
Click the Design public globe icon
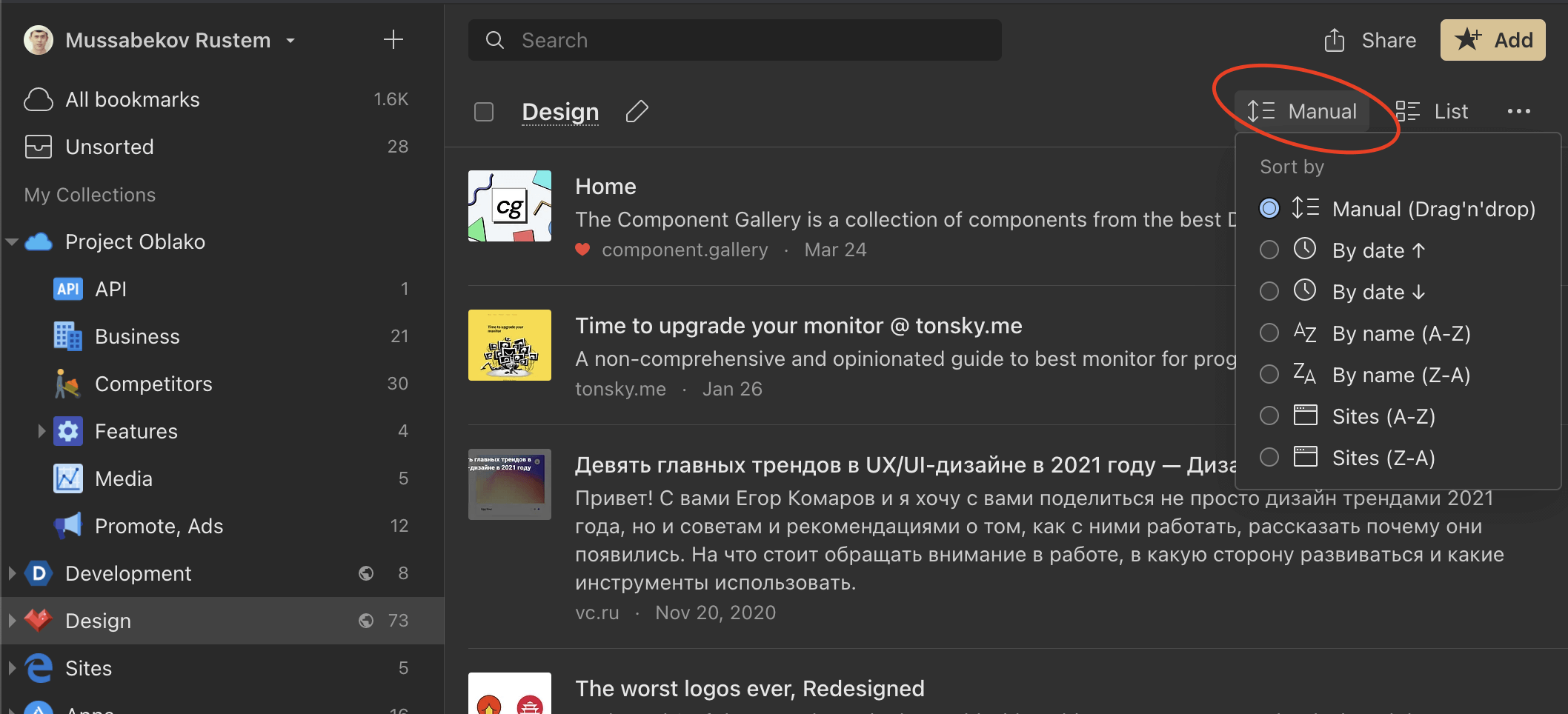pos(366,621)
